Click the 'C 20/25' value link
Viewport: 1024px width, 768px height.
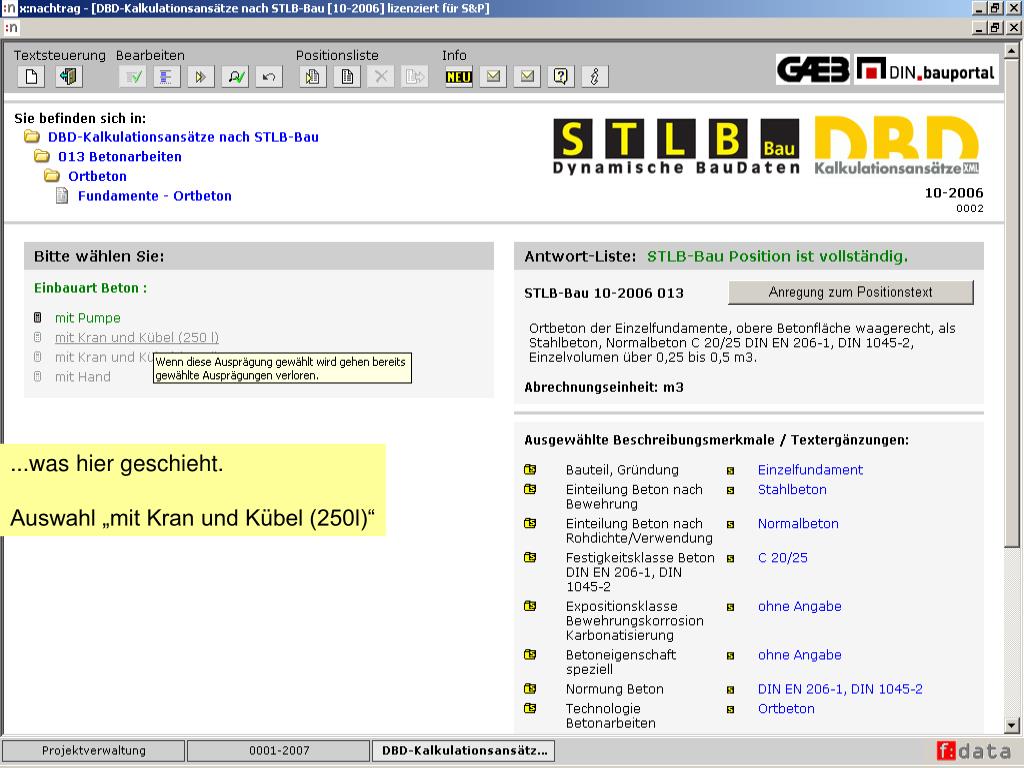click(782, 558)
